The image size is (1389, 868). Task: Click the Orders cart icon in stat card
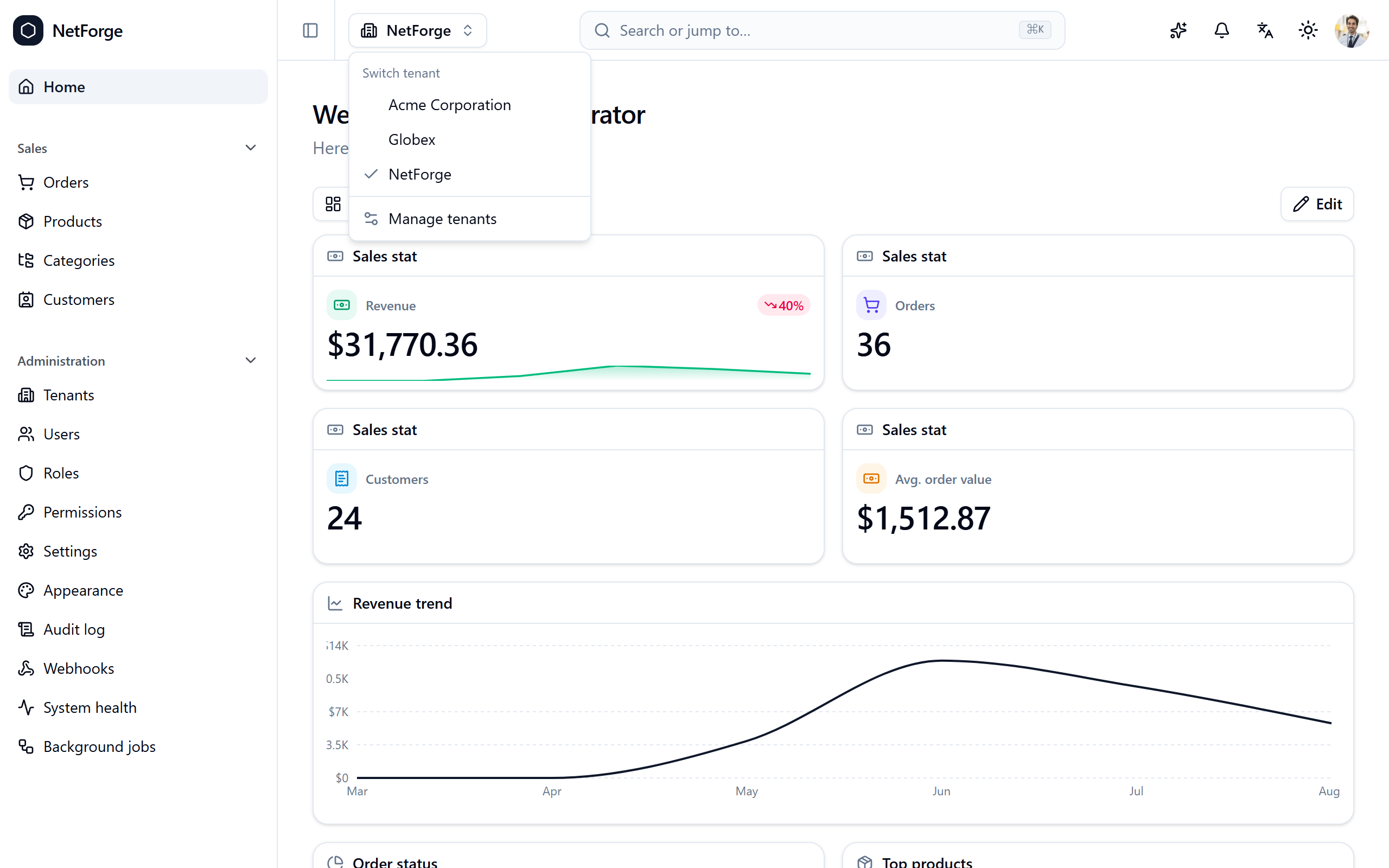coord(871,305)
